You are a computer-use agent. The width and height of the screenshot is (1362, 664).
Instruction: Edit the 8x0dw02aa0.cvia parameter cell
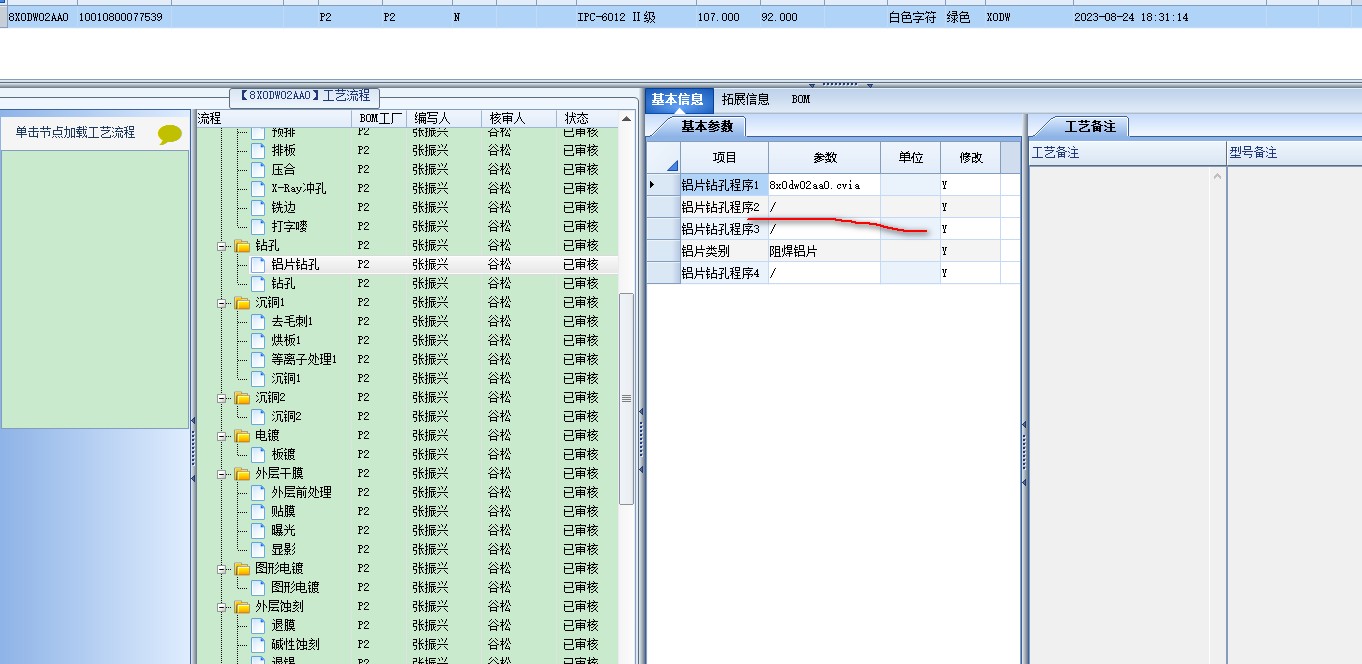(x=824, y=185)
